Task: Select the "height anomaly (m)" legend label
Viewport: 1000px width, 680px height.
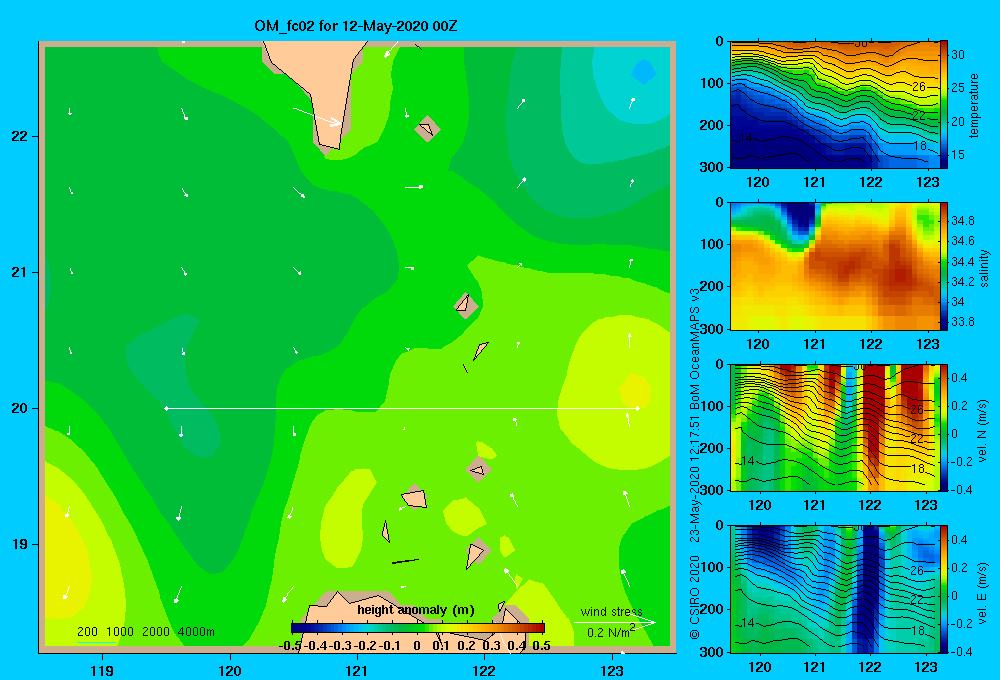Action: (x=416, y=610)
